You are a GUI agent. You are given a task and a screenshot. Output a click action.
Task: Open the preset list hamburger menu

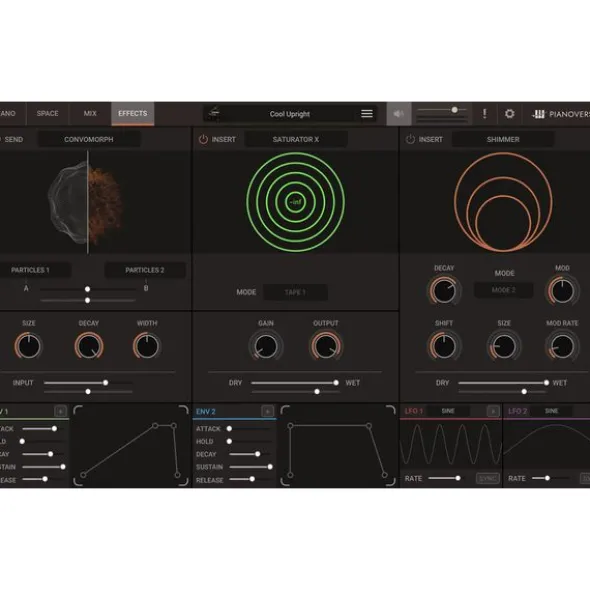click(366, 113)
